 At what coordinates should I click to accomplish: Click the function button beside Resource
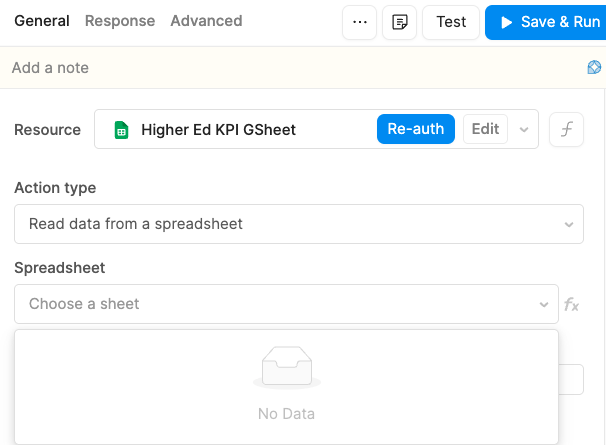(567, 130)
